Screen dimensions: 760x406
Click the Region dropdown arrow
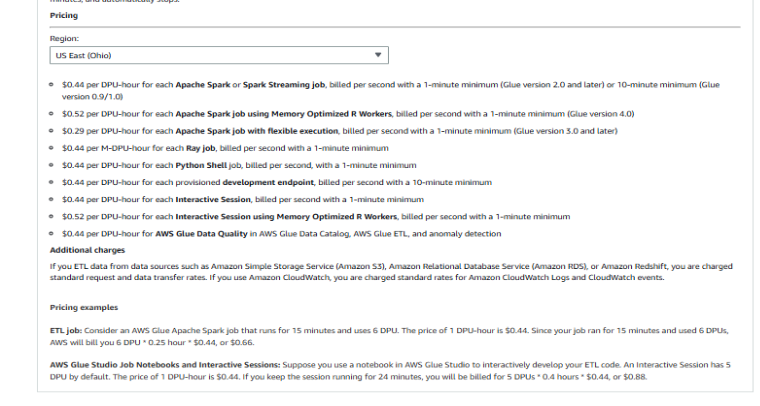tap(378, 55)
